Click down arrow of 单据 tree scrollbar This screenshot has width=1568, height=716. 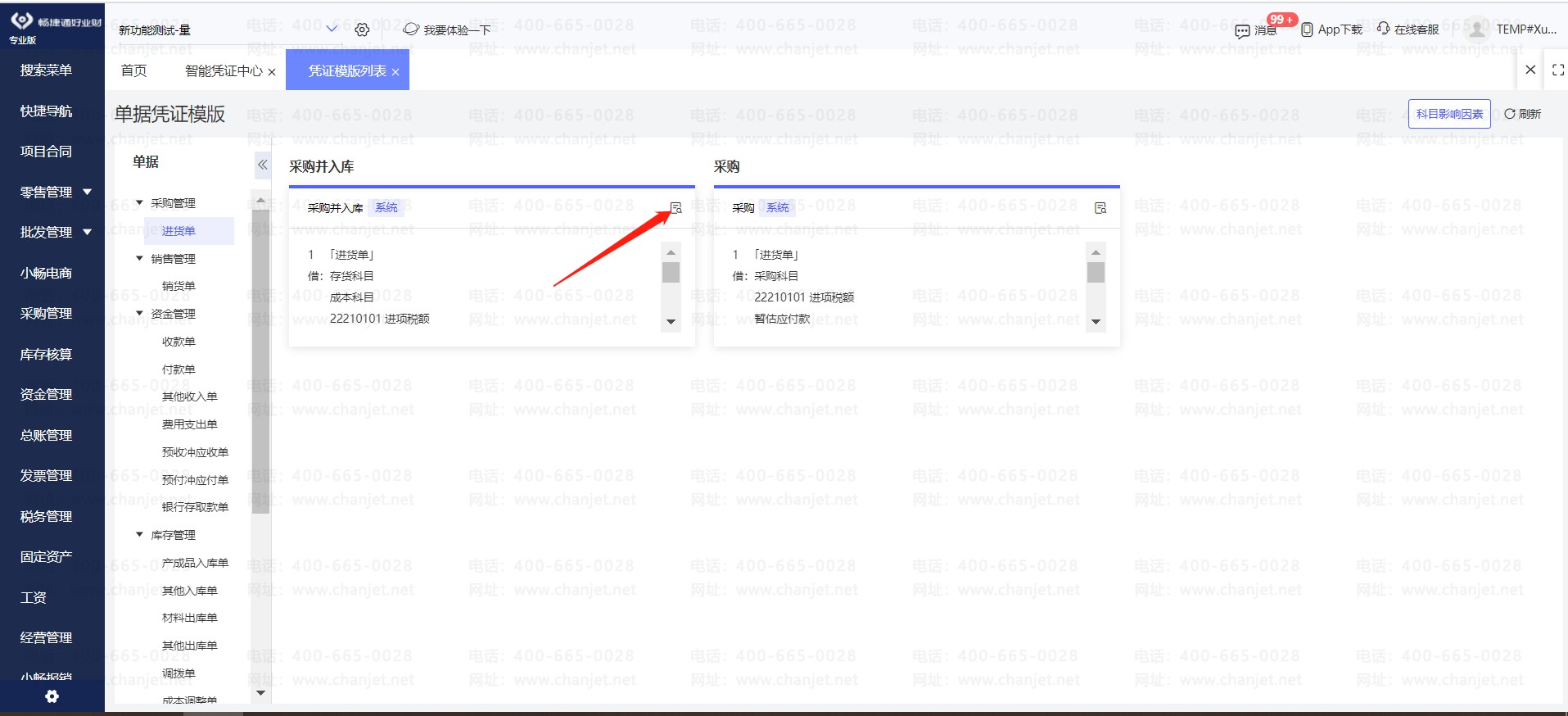[x=261, y=693]
